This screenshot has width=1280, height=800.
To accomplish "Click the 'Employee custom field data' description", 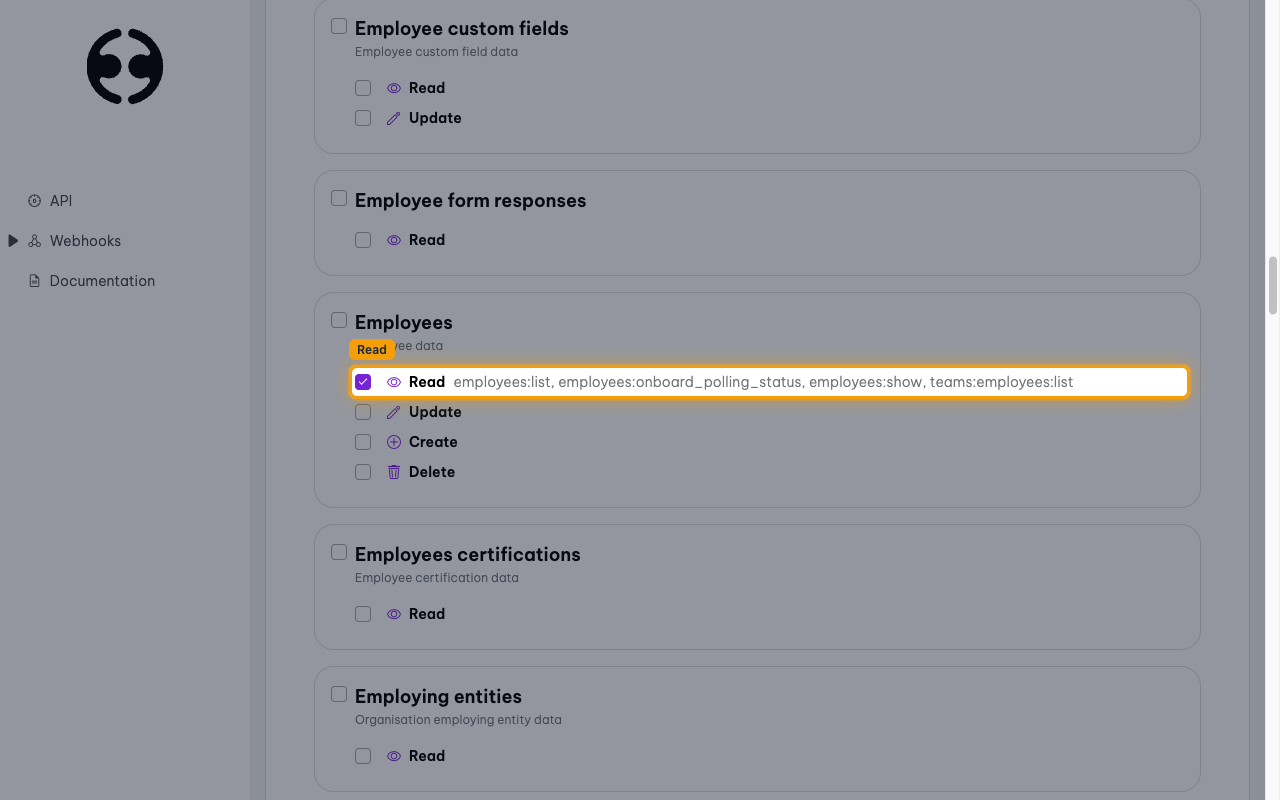I will (x=436, y=52).
